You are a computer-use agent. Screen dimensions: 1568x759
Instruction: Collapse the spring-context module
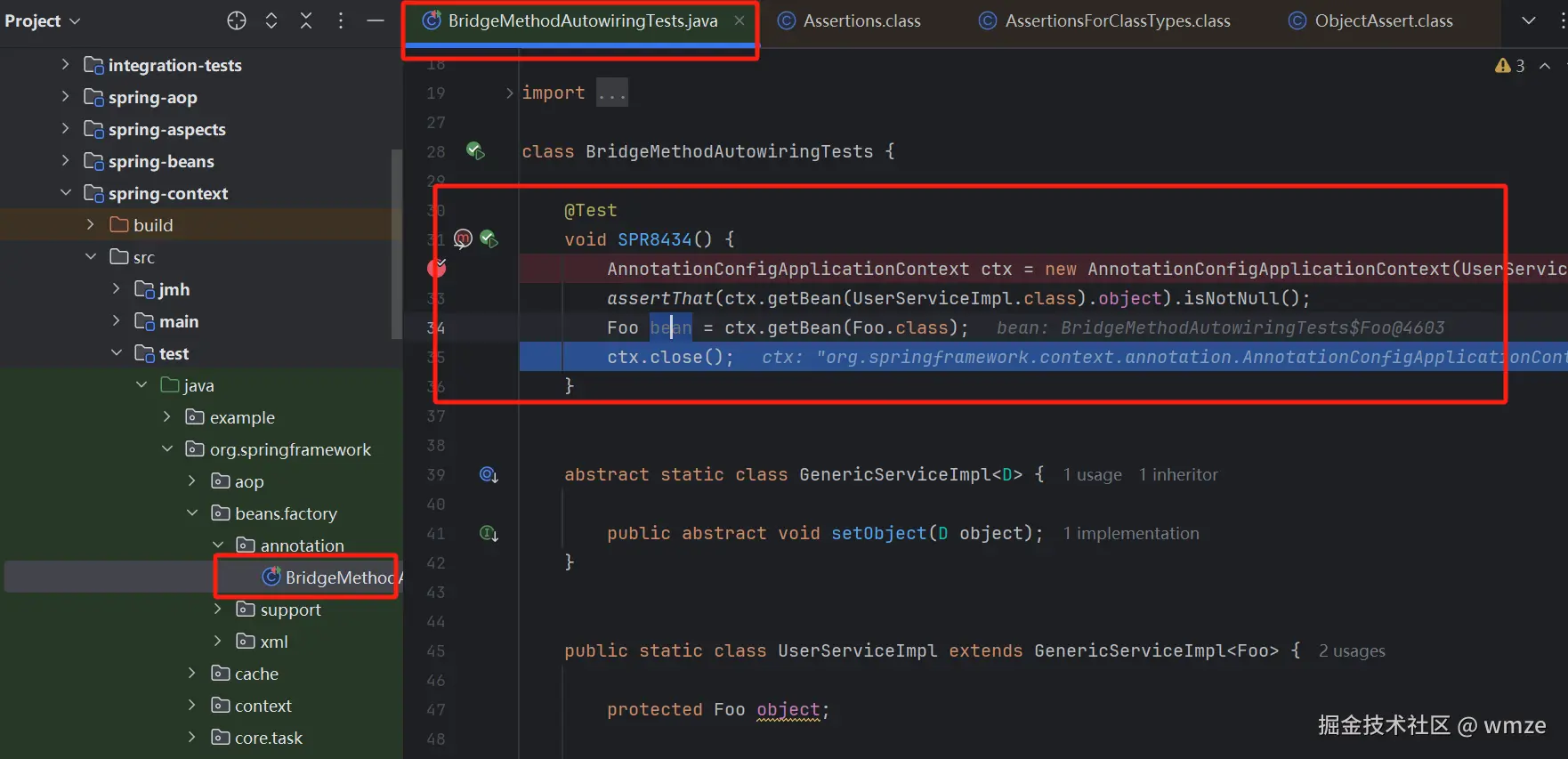65,192
